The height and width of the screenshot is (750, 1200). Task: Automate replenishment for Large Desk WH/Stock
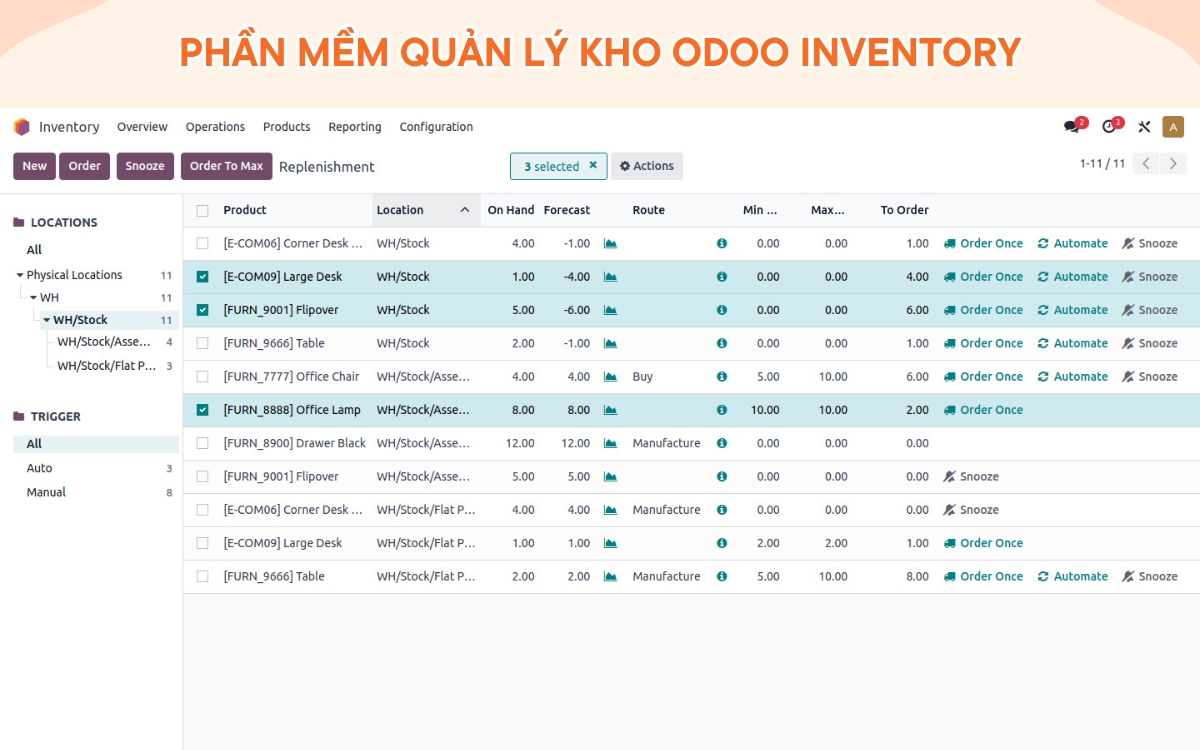[1073, 277]
